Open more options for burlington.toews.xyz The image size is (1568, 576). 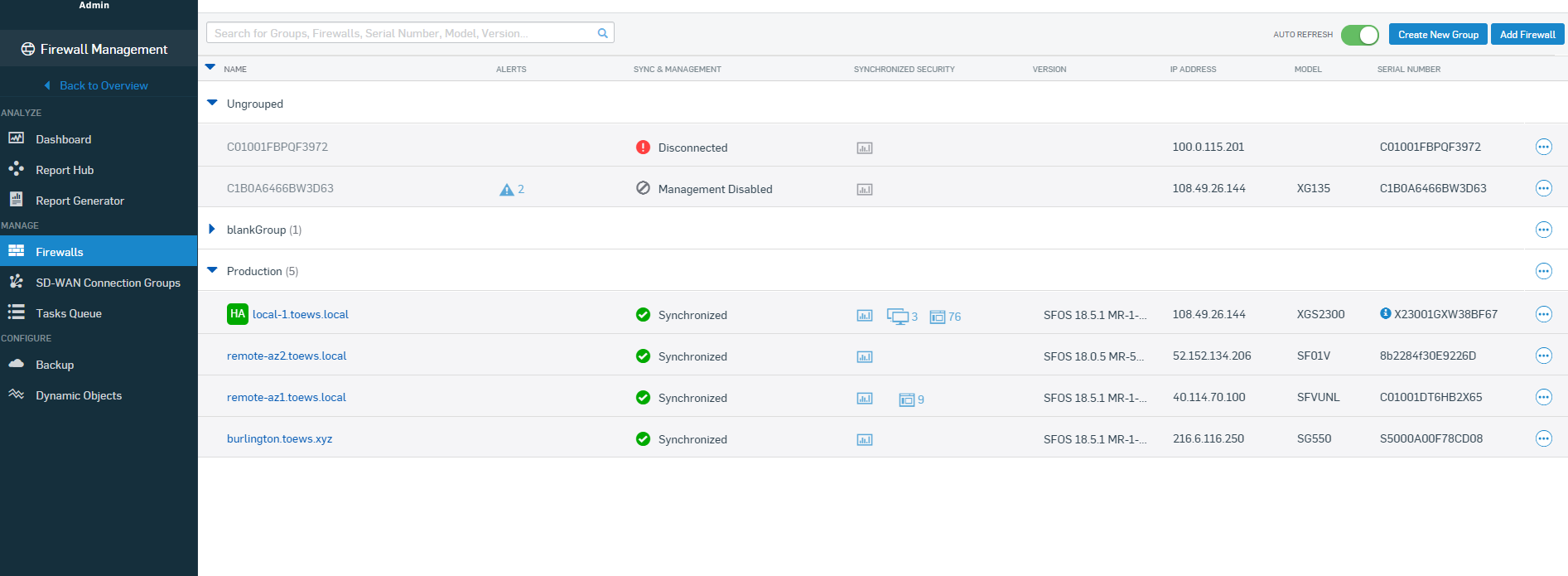tap(1543, 438)
